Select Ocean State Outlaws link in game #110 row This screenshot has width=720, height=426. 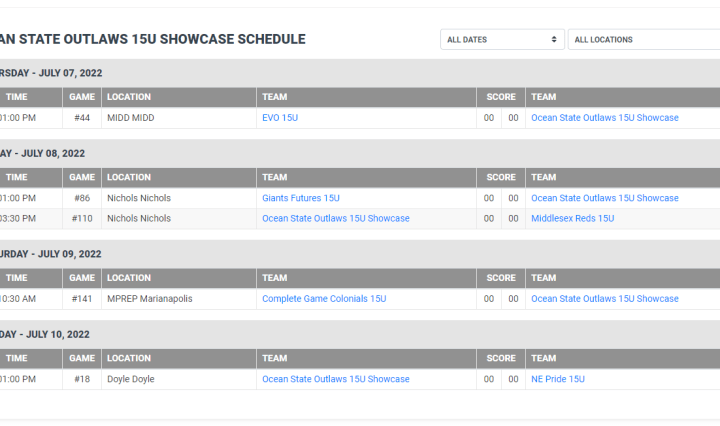tap(335, 218)
